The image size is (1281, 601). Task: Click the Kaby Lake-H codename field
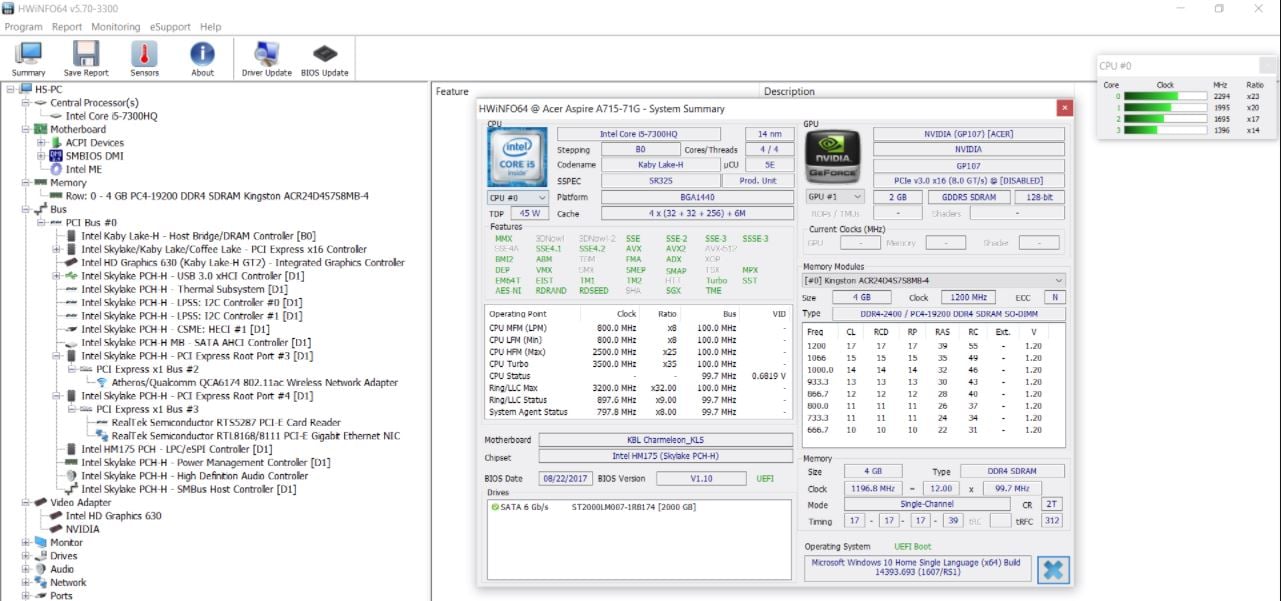click(659, 165)
